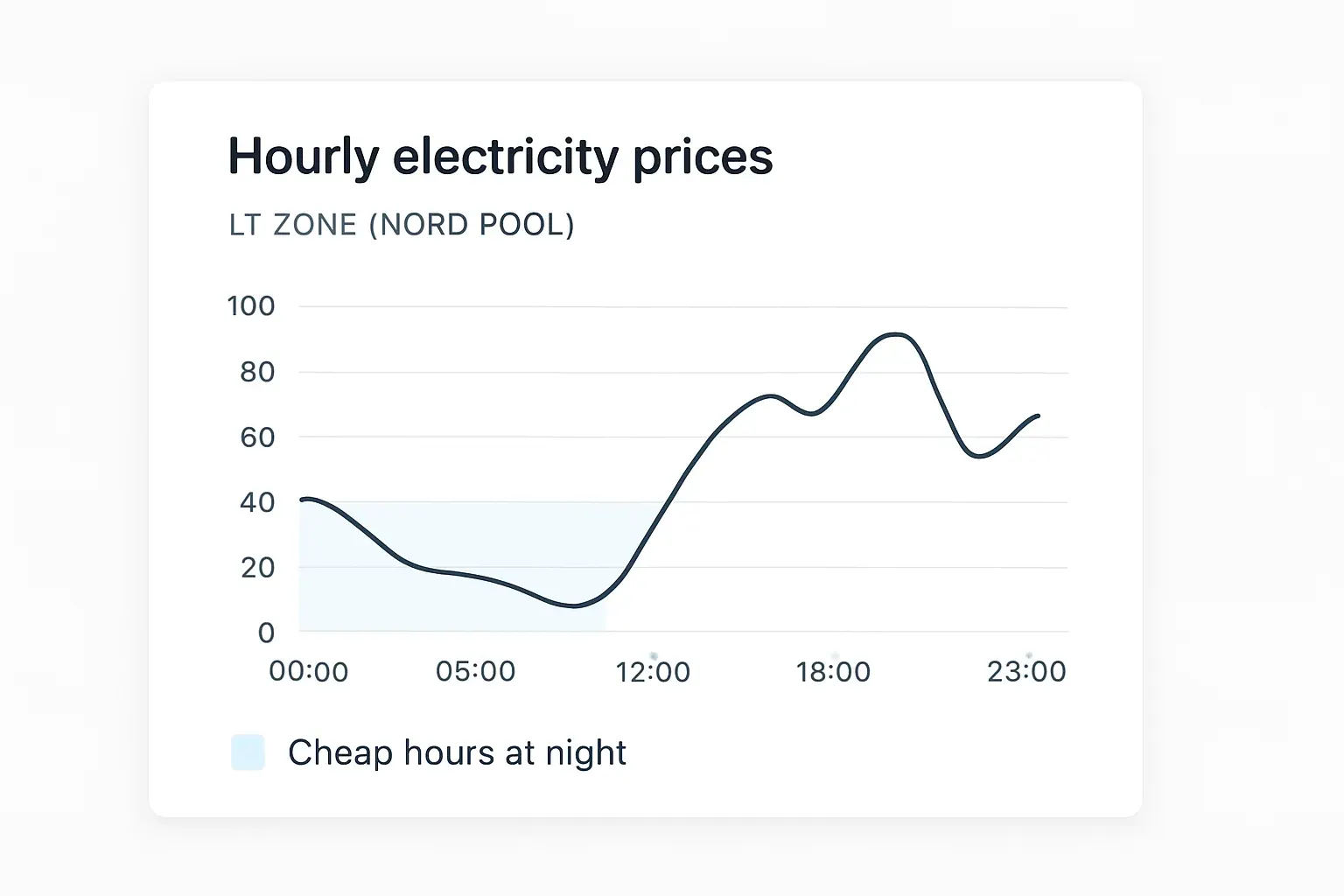This screenshot has height=896, width=1344.
Task: Click the 18:00 x-axis label
Action: tap(833, 671)
